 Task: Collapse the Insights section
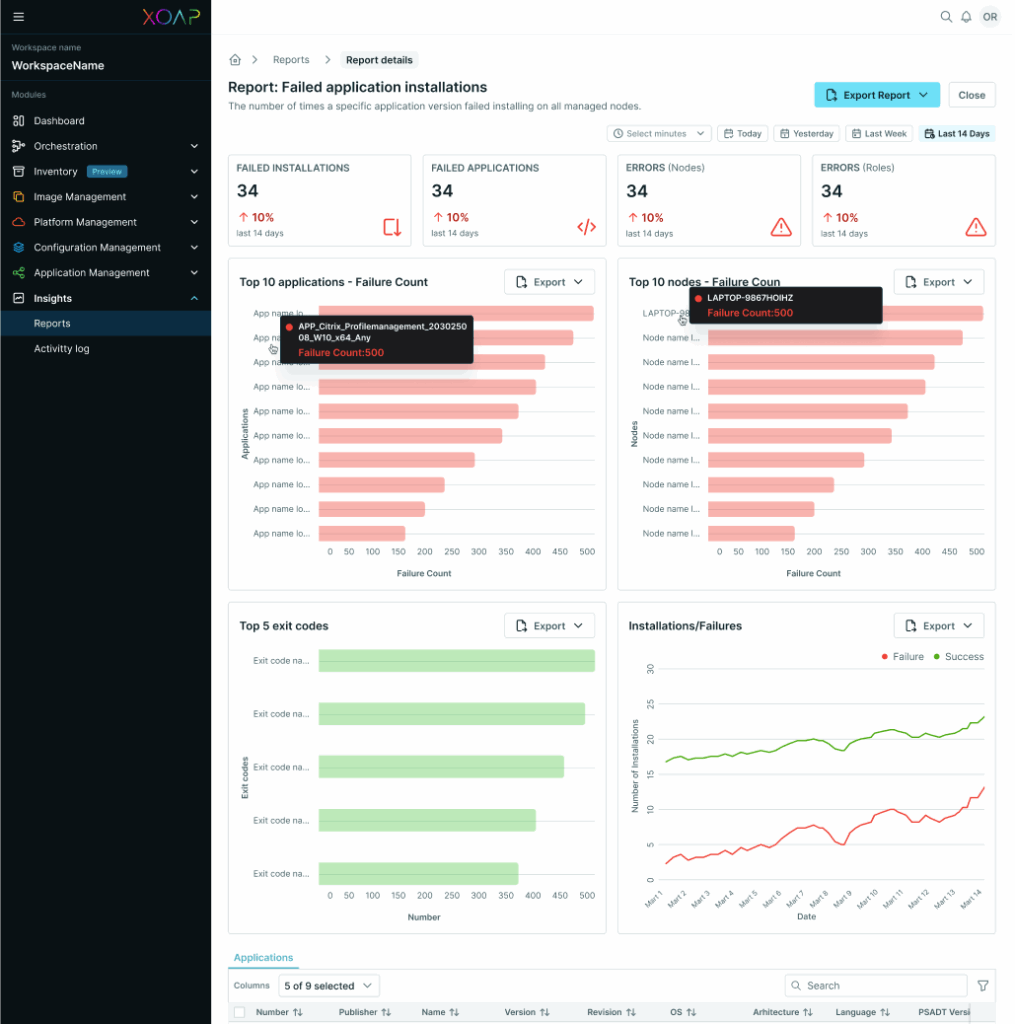coord(196,297)
